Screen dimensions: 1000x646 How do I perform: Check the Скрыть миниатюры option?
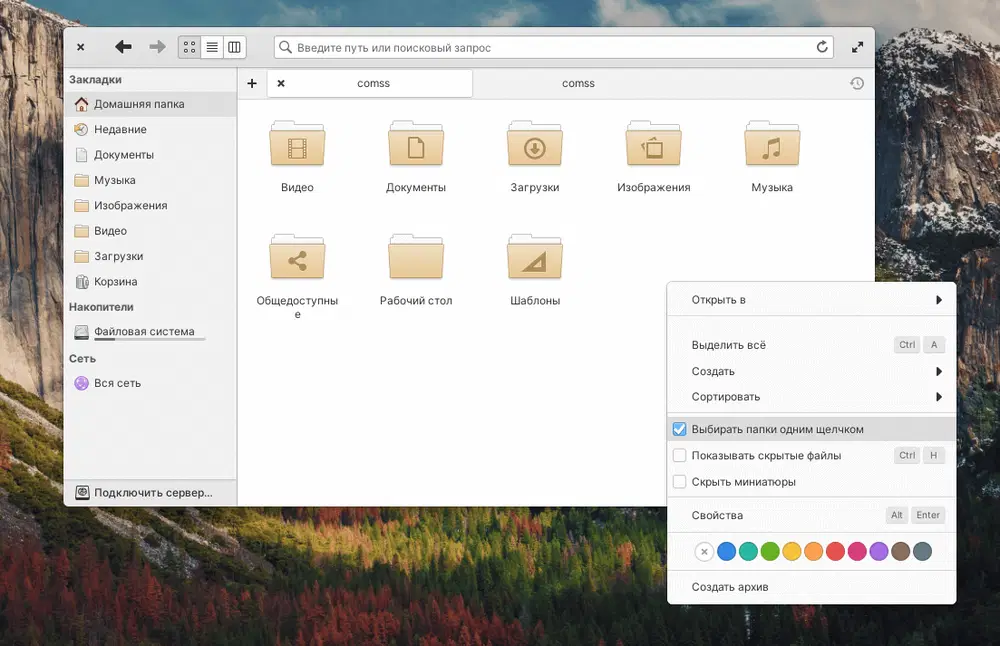(680, 482)
